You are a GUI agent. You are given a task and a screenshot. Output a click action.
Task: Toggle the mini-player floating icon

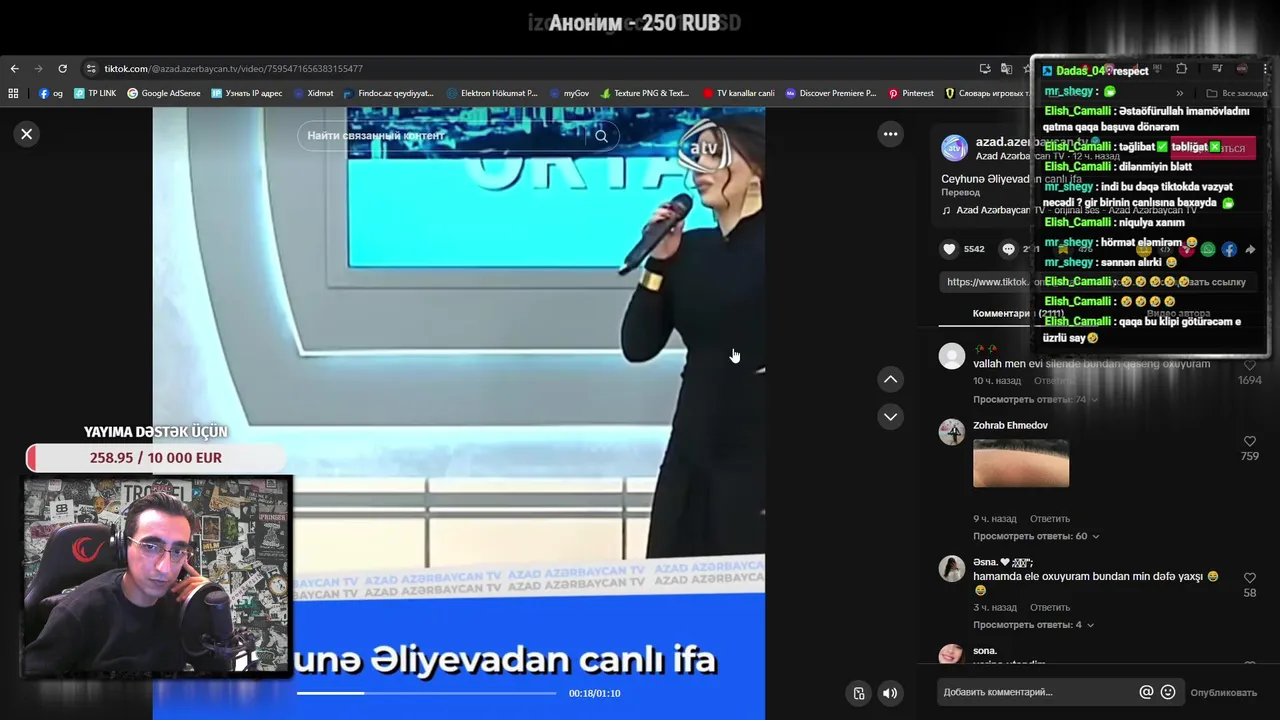pos(858,693)
